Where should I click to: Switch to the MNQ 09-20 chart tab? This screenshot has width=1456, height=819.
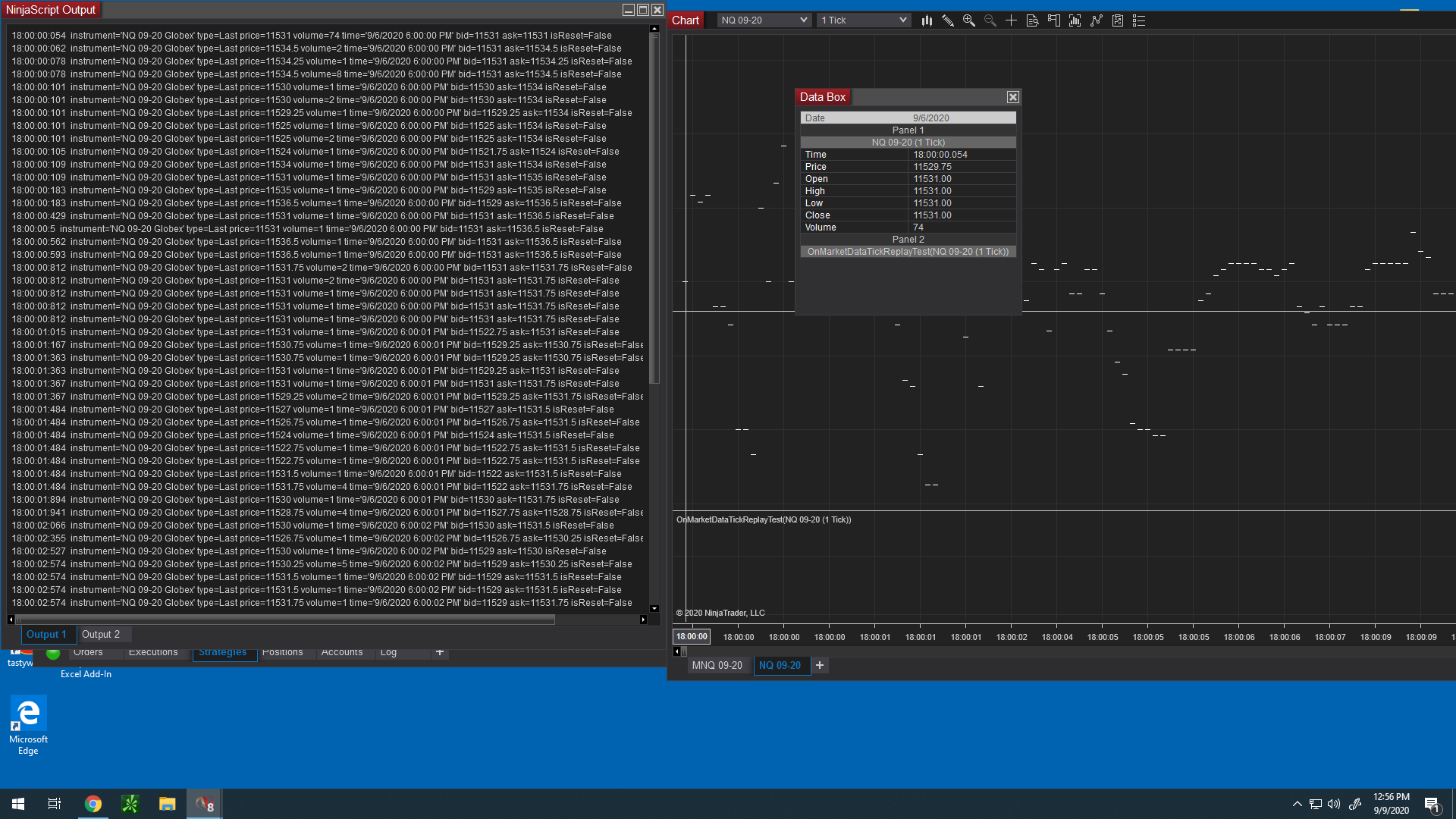(717, 666)
